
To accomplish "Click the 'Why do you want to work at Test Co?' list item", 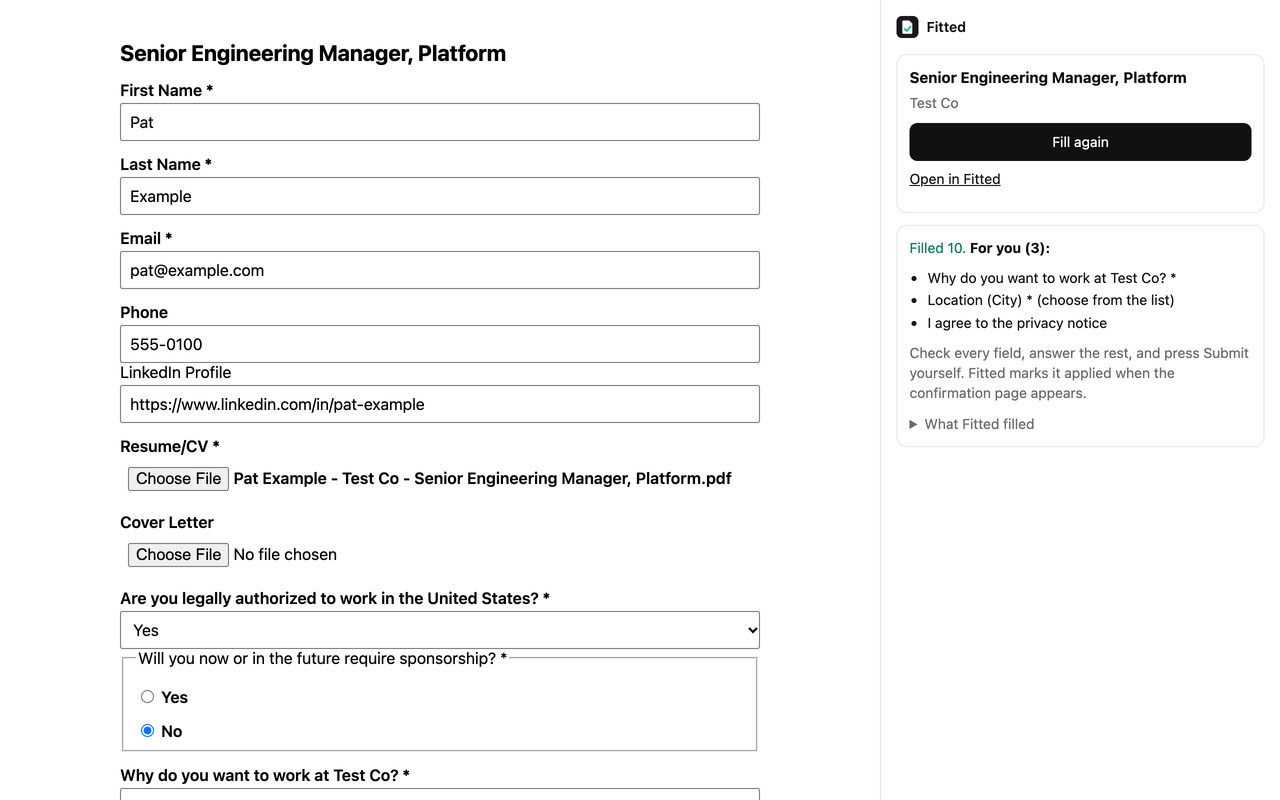I will pyautogui.click(x=1052, y=278).
